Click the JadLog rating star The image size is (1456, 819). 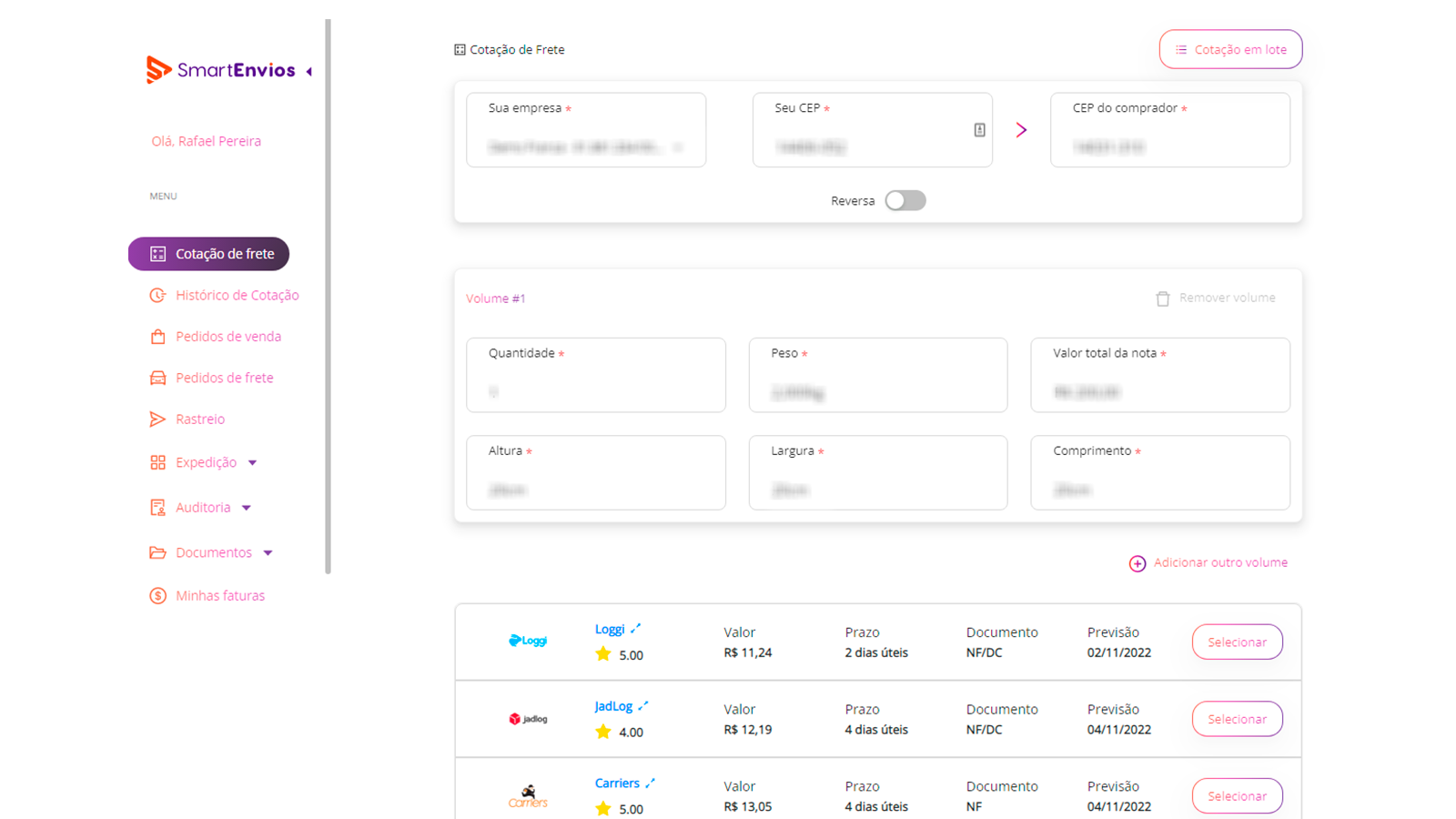point(602,731)
